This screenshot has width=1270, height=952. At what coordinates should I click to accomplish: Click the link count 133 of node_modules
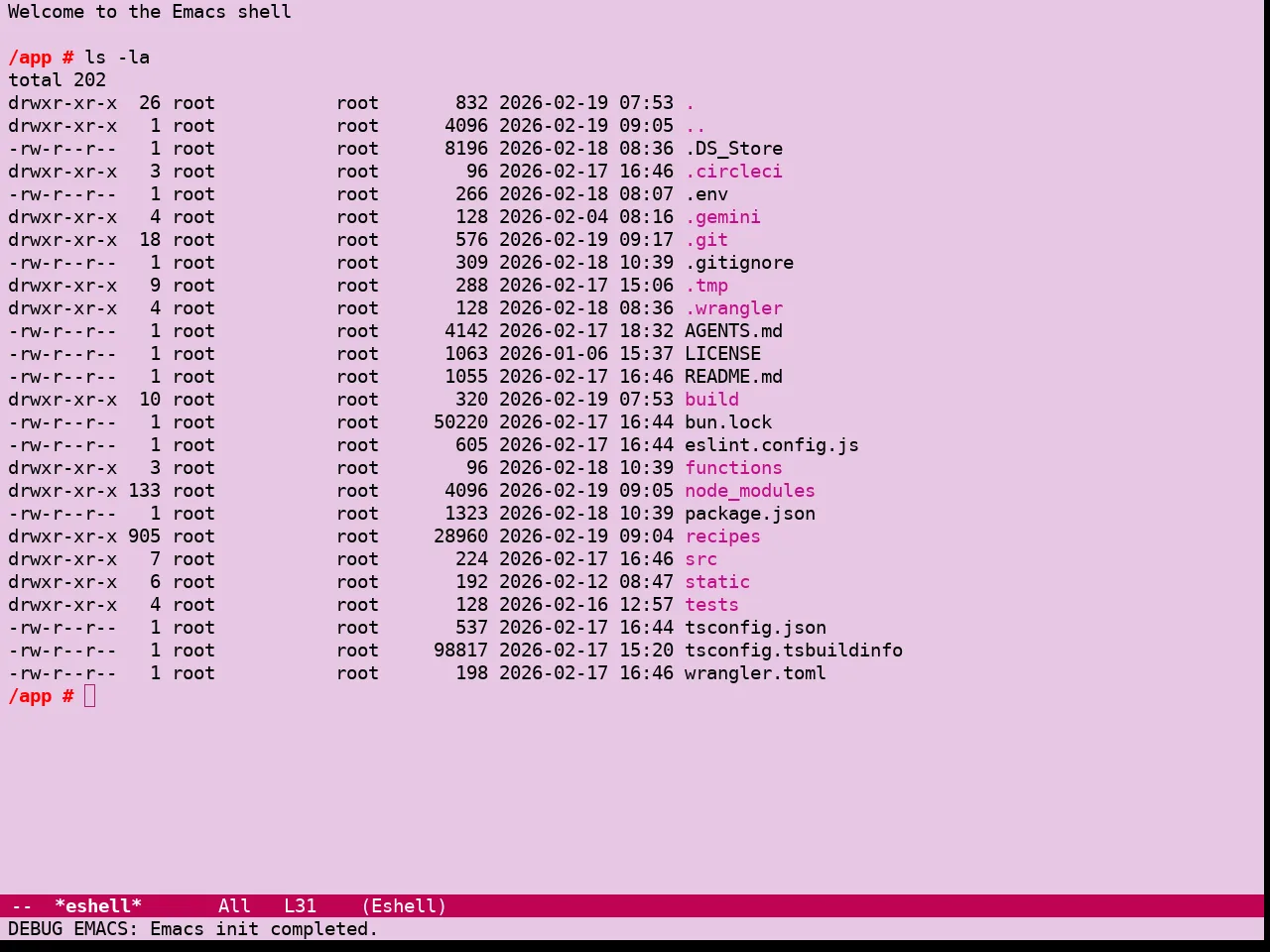pyautogui.click(x=144, y=491)
